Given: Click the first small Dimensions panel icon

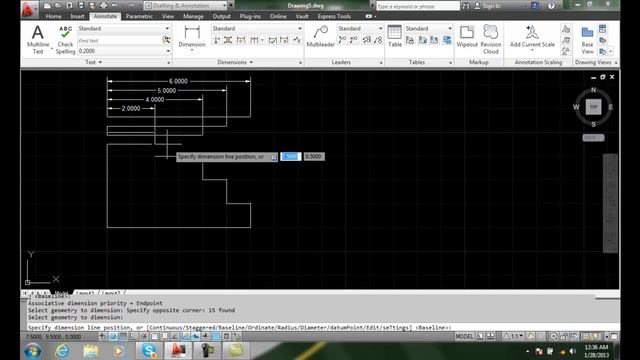Looking at the screenshot, I should 217,40.
